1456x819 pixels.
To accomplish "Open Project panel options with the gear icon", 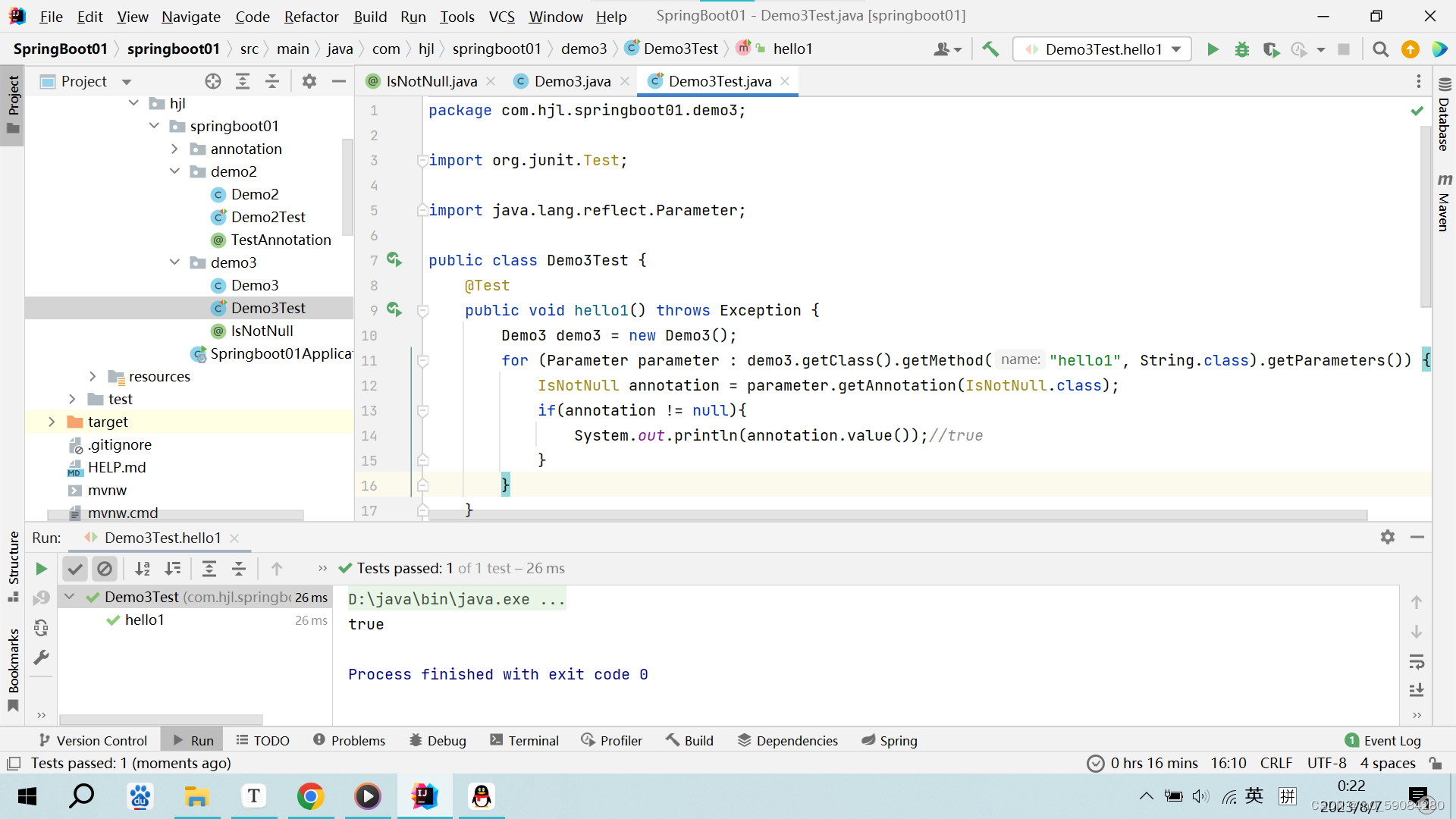I will coord(309,81).
